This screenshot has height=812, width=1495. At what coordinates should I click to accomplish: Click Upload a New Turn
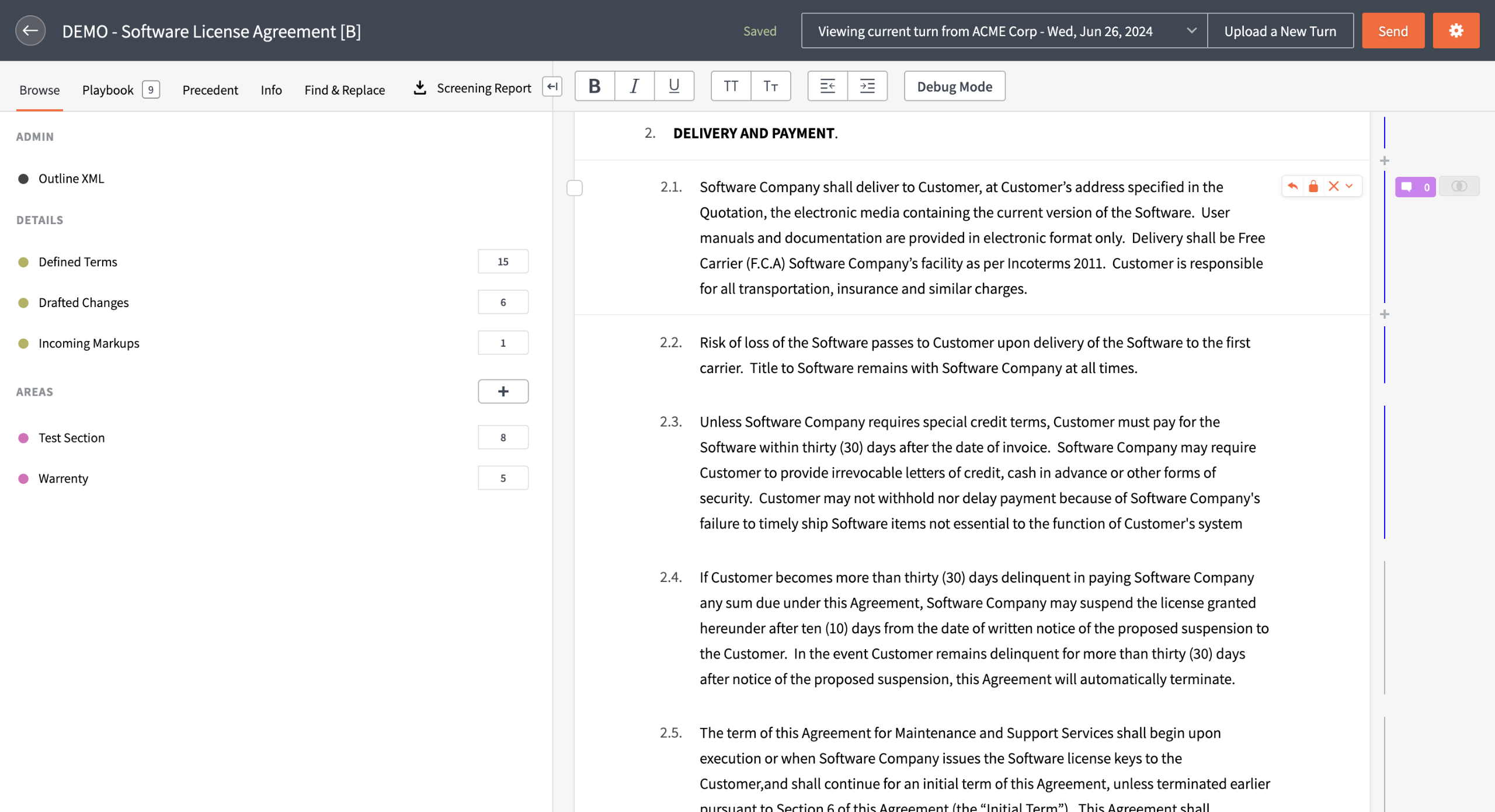tap(1280, 31)
